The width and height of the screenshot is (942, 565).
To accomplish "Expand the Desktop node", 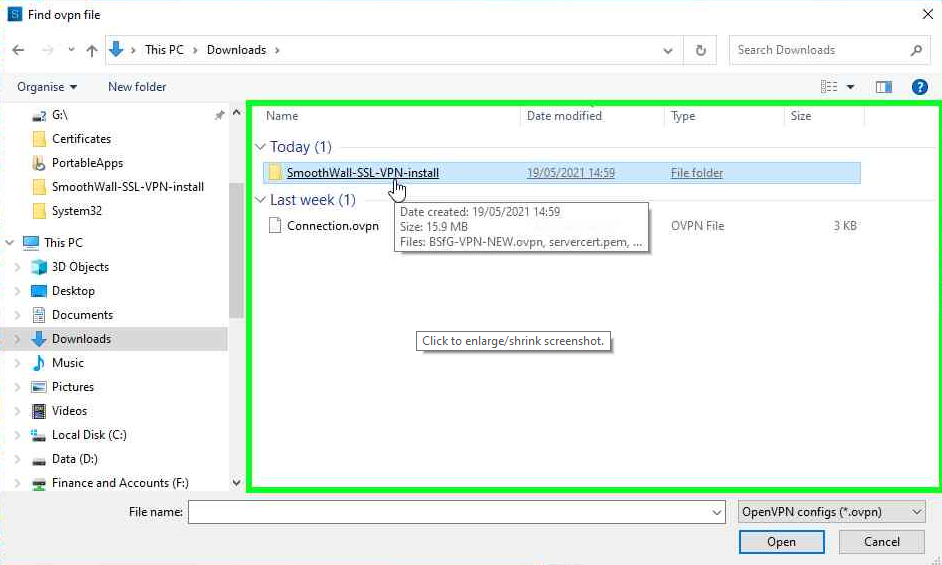I will click(x=17, y=291).
